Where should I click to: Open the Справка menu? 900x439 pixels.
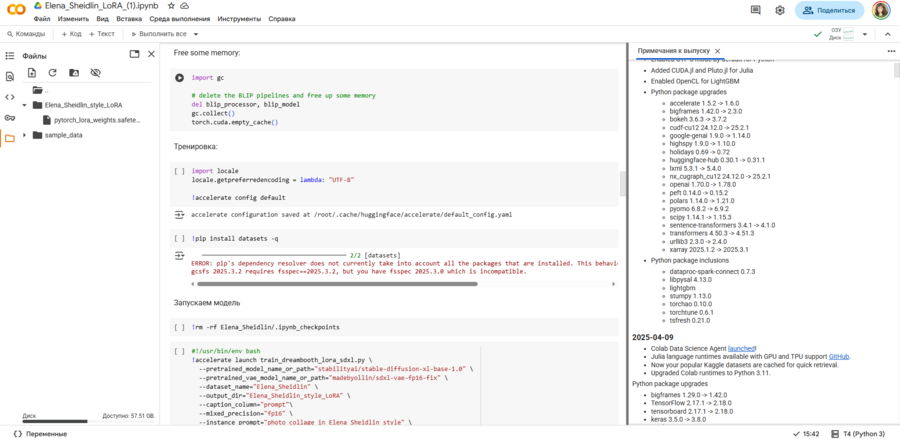point(282,19)
